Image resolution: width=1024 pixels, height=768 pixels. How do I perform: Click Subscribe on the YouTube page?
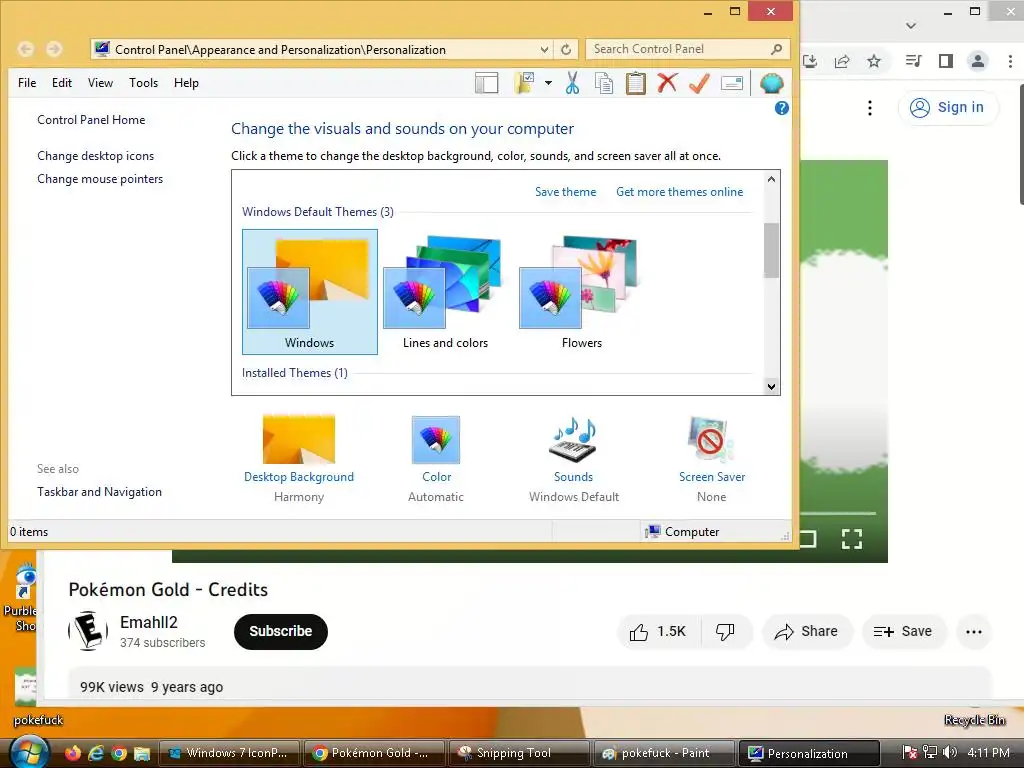pyautogui.click(x=281, y=632)
